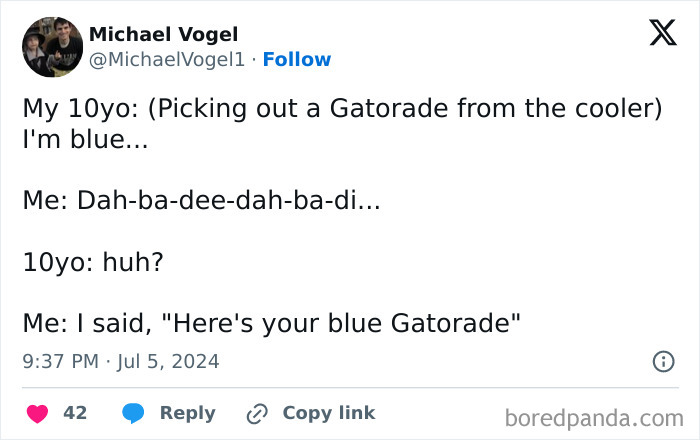Open the tweet info circle icon

[663, 362]
